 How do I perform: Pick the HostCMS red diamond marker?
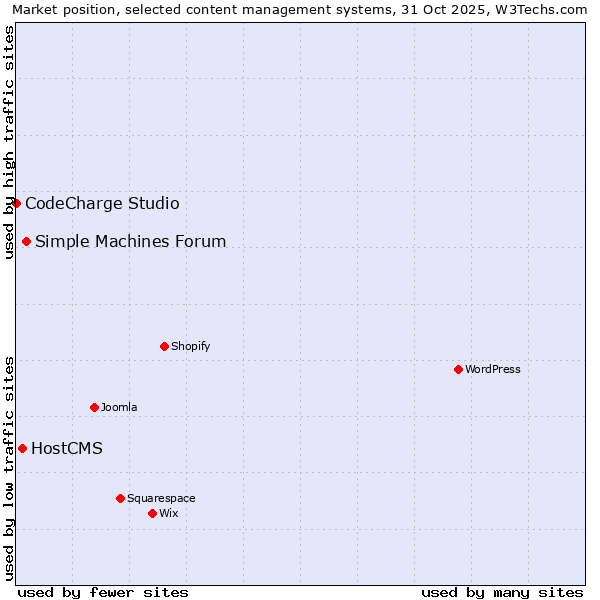point(22,448)
